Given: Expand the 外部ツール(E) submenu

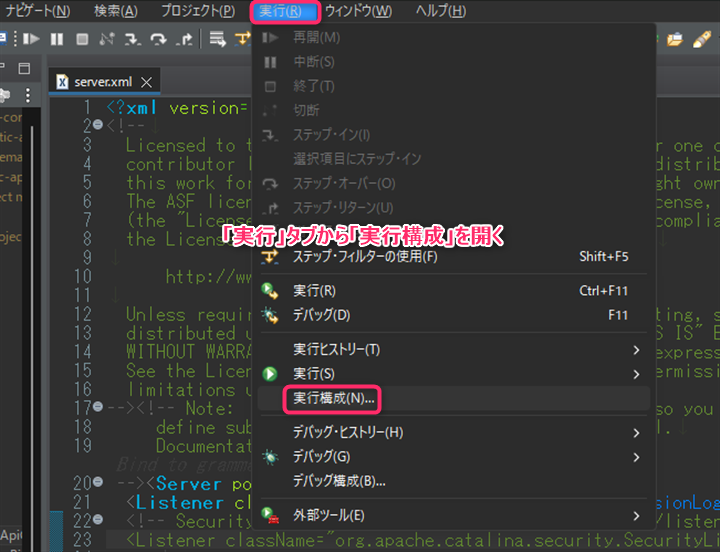Looking at the screenshot, I should tap(454, 516).
